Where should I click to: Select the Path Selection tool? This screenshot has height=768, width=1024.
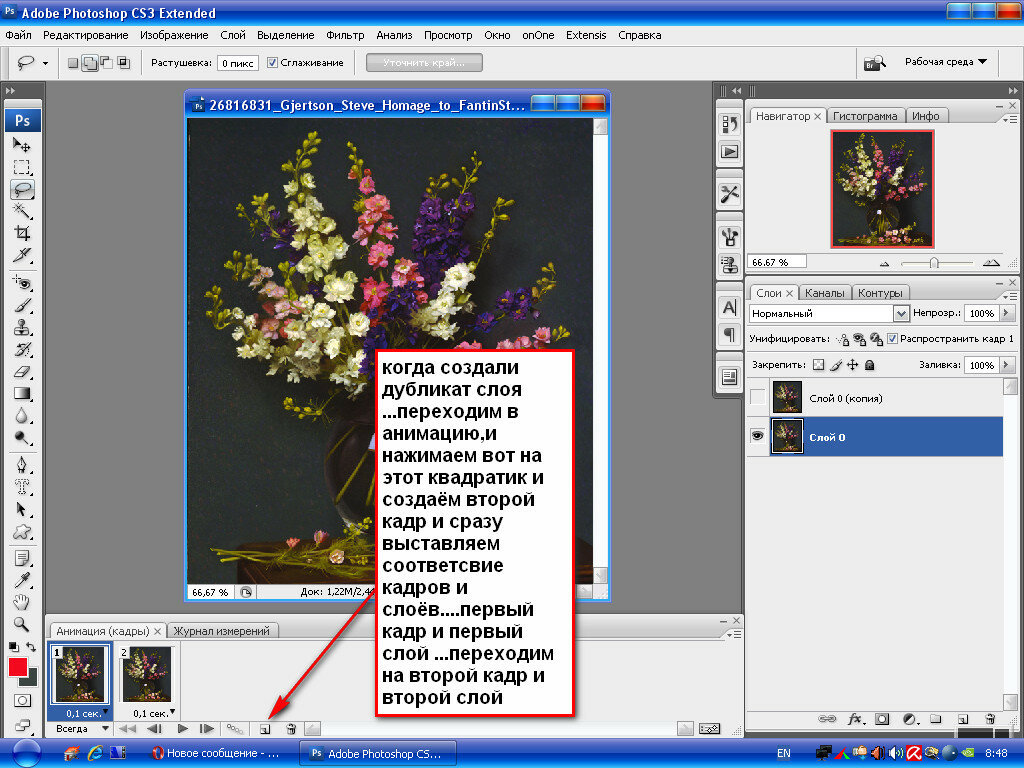coord(22,509)
